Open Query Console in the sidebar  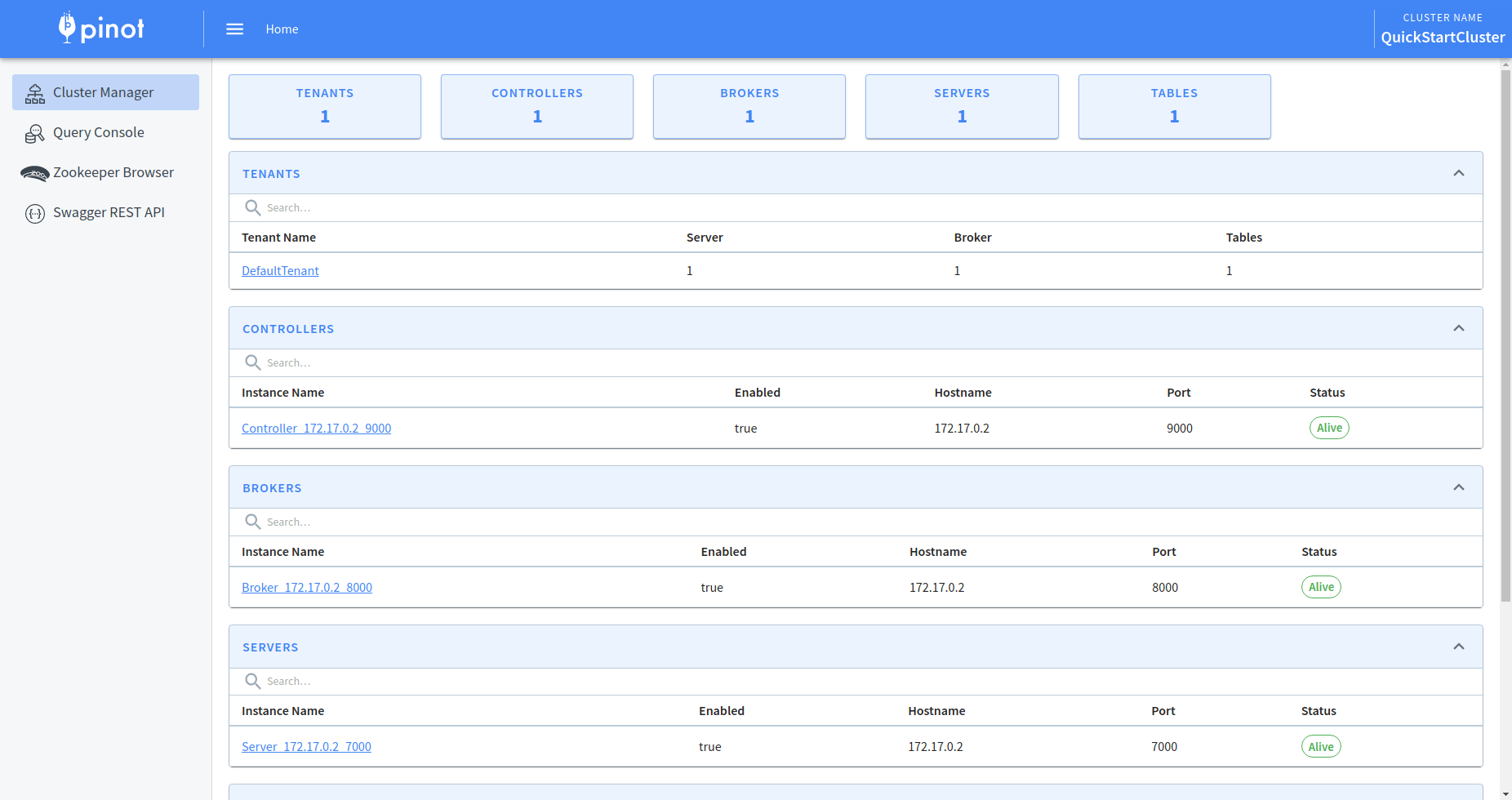[x=105, y=132]
